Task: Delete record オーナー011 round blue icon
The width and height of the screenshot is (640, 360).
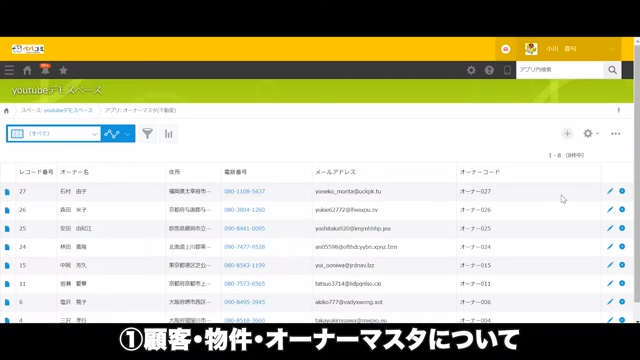Action: click(x=622, y=283)
